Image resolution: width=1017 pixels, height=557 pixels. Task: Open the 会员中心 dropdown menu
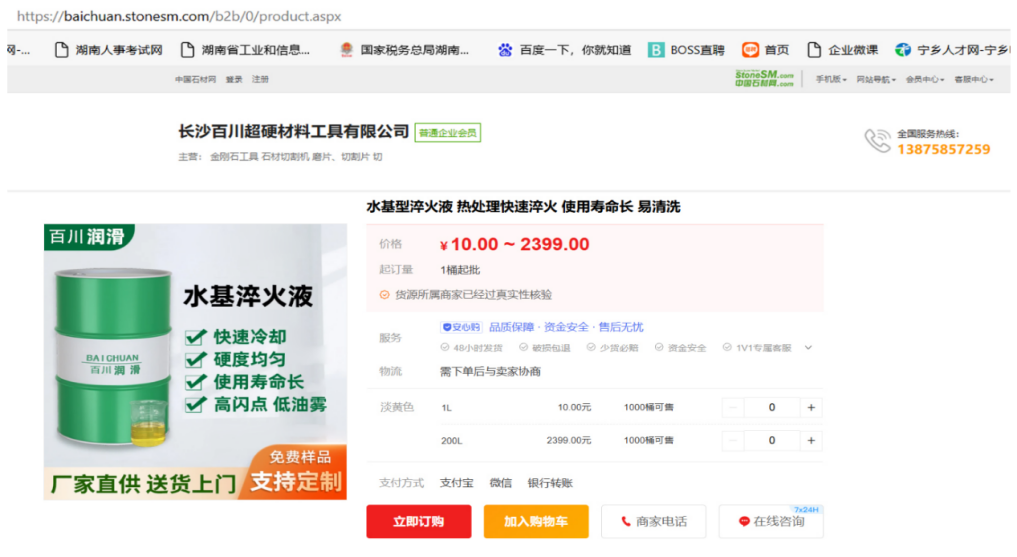923,79
